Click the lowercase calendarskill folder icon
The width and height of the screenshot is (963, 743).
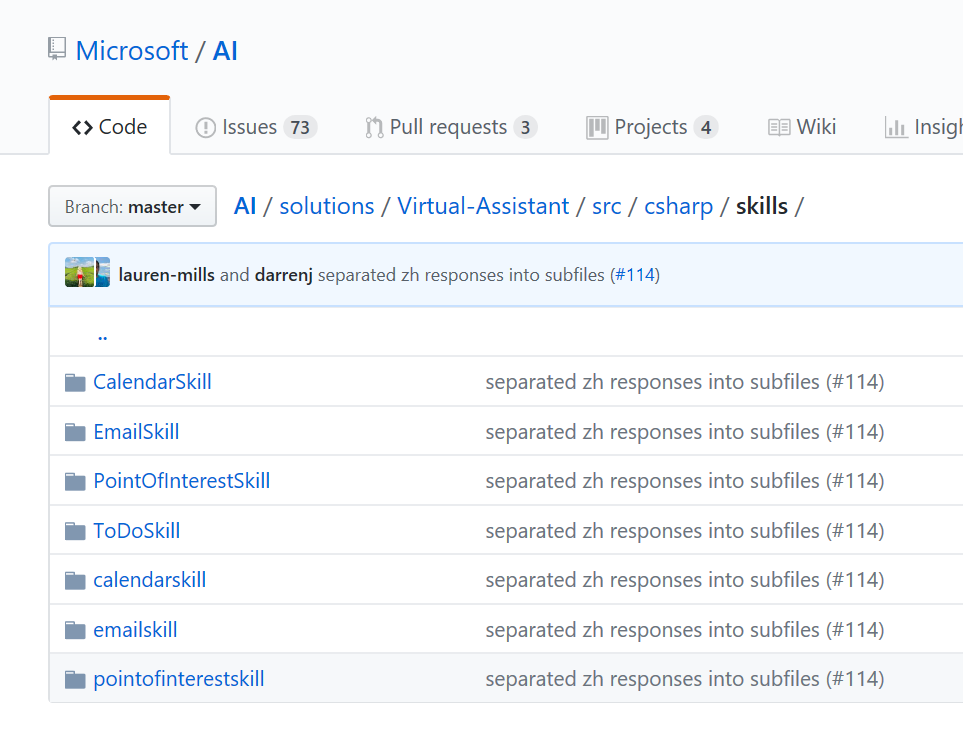point(75,580)
